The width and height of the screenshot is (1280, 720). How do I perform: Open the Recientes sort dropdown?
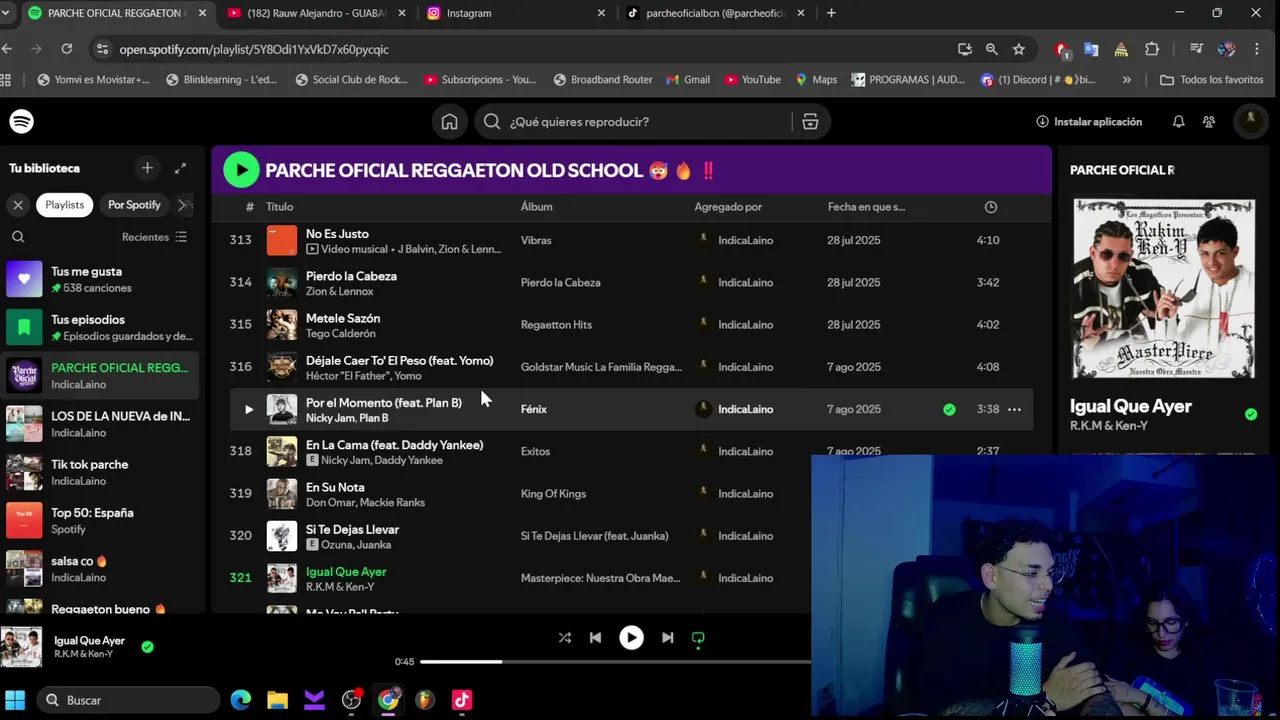[154, 237]
